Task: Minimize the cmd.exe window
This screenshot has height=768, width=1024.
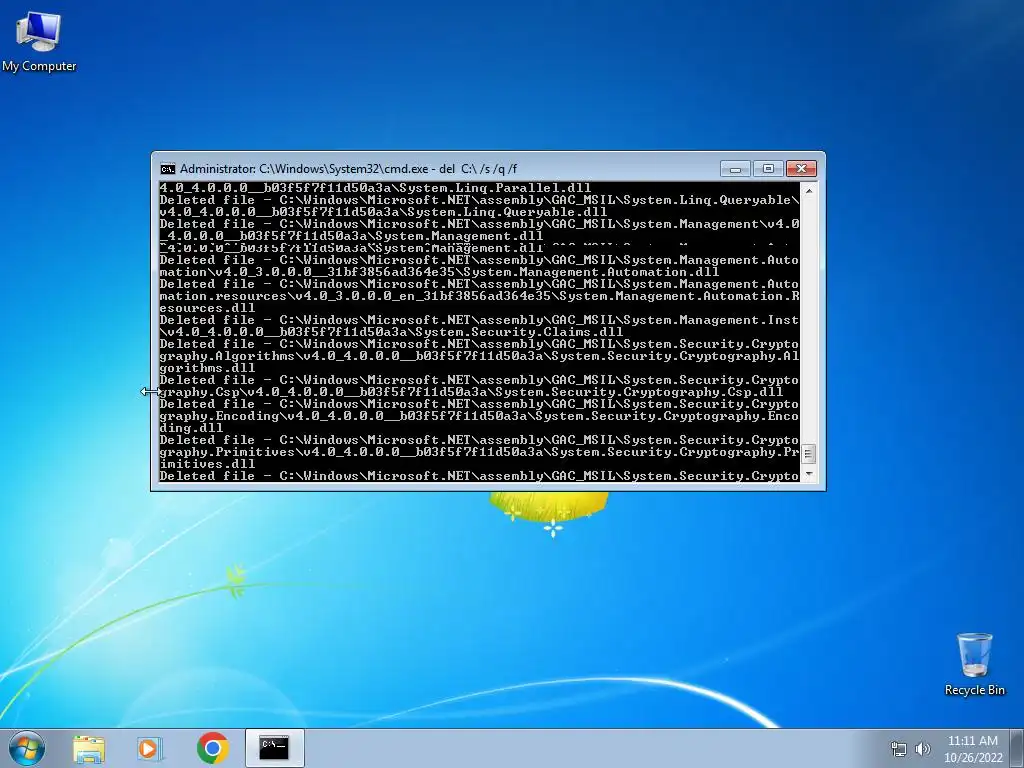Action: 735,169
